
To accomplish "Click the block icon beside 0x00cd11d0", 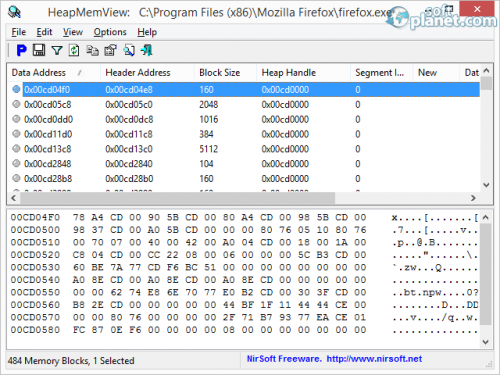I will click(16, 134).
